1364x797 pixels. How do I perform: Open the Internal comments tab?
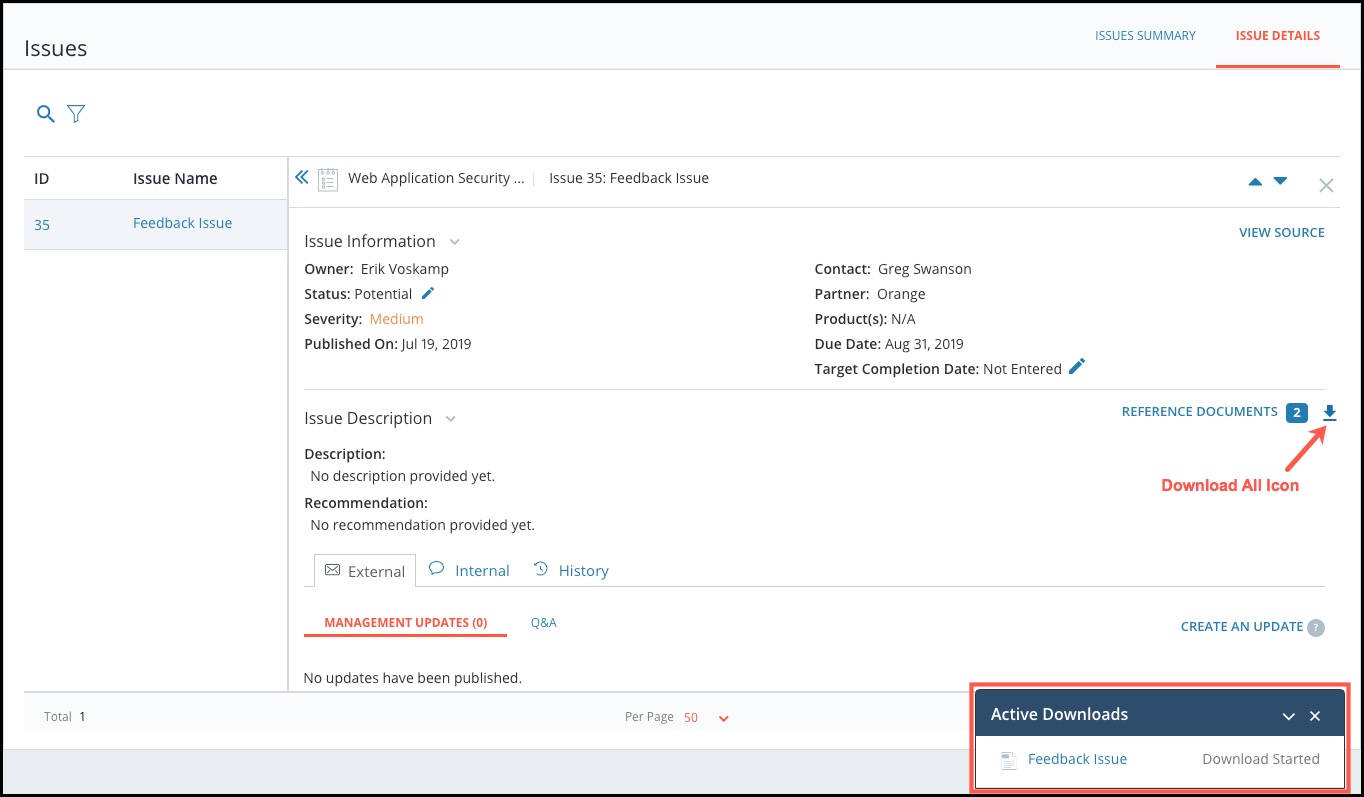(x=469, y=570)
